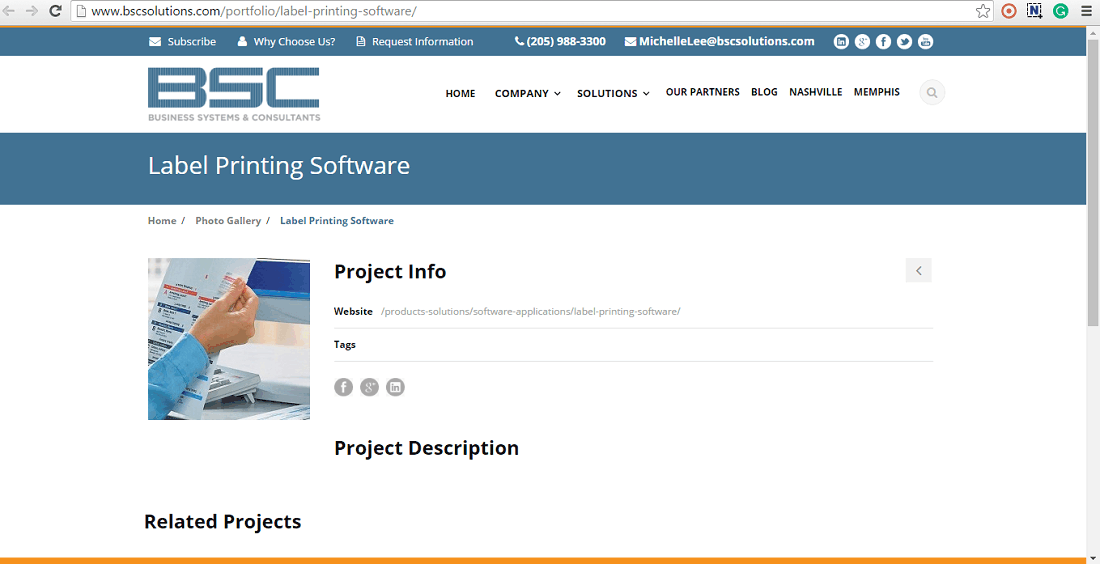Click the LinkedIn icon in the top header bar

[x=841, y=41]
